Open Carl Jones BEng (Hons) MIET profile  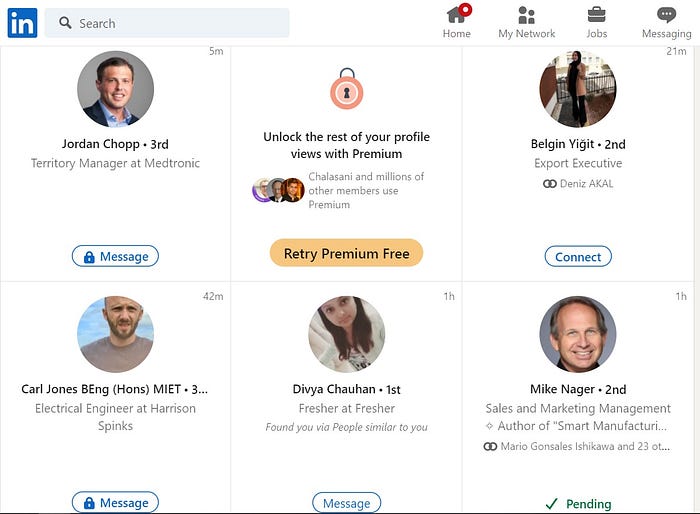[x=101, y=389]
